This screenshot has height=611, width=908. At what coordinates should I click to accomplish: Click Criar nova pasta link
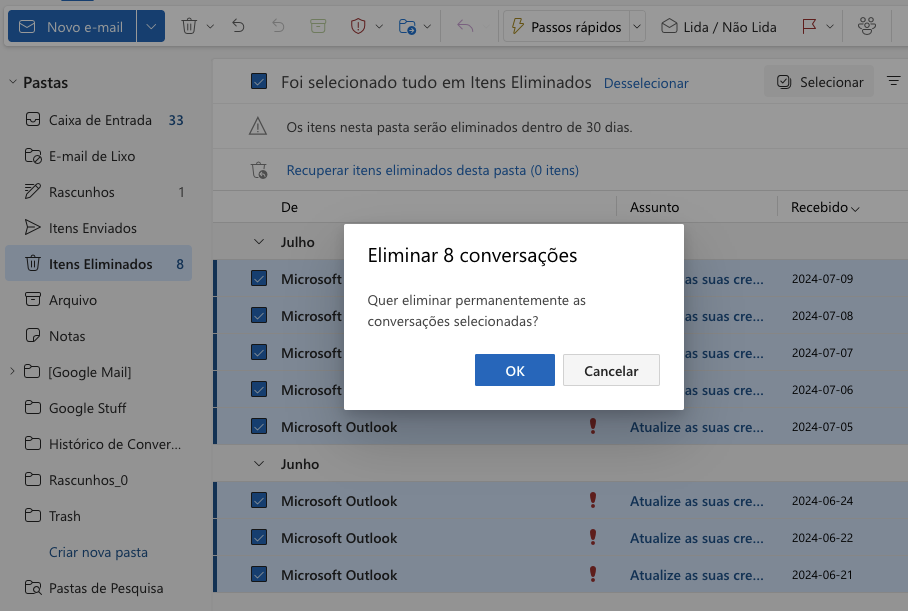[x=98, y=552]
